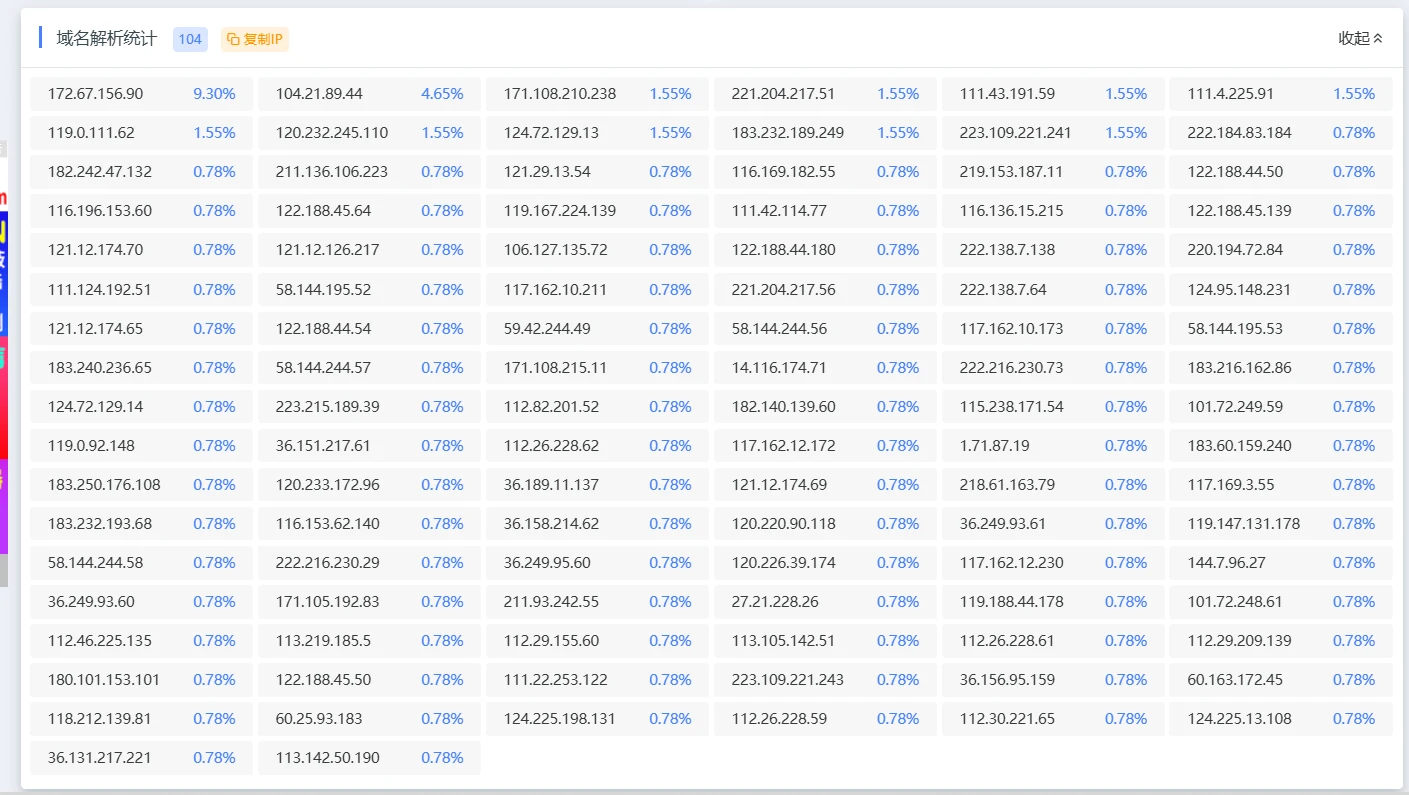Click the 104 count badge
This screenshot has height=795, width=1409.
pos(190,39)
